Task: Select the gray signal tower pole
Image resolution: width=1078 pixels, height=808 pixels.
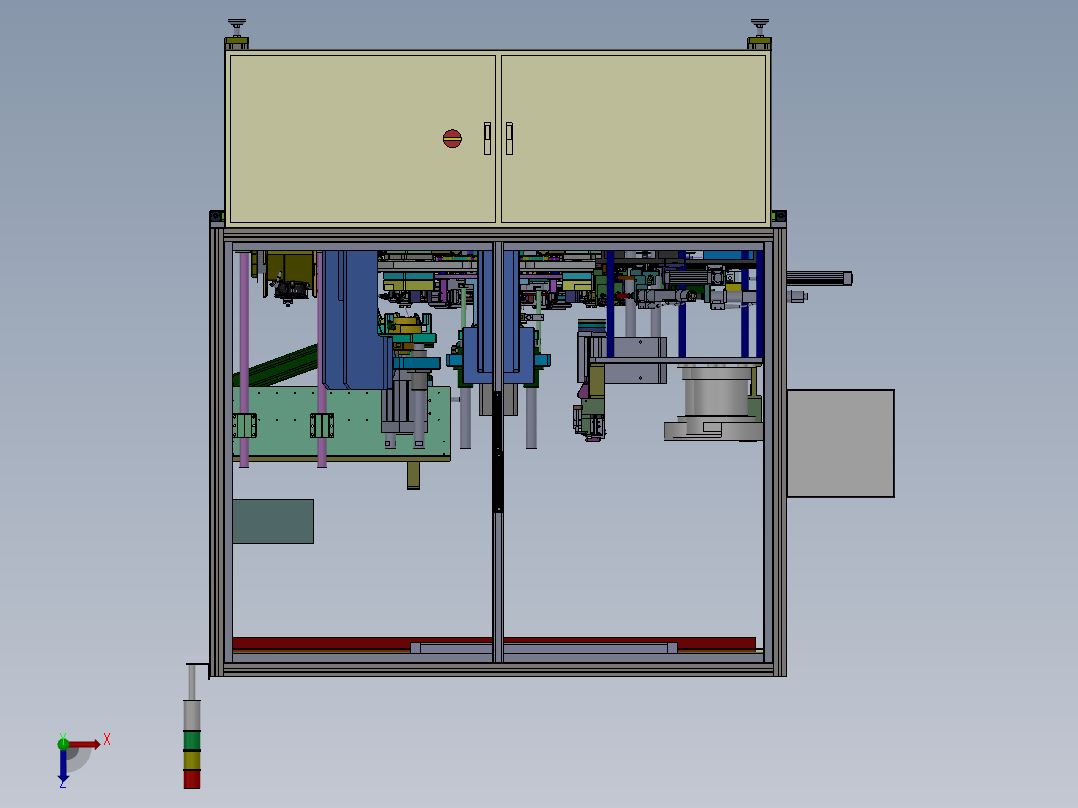Action: coord(192,682)
